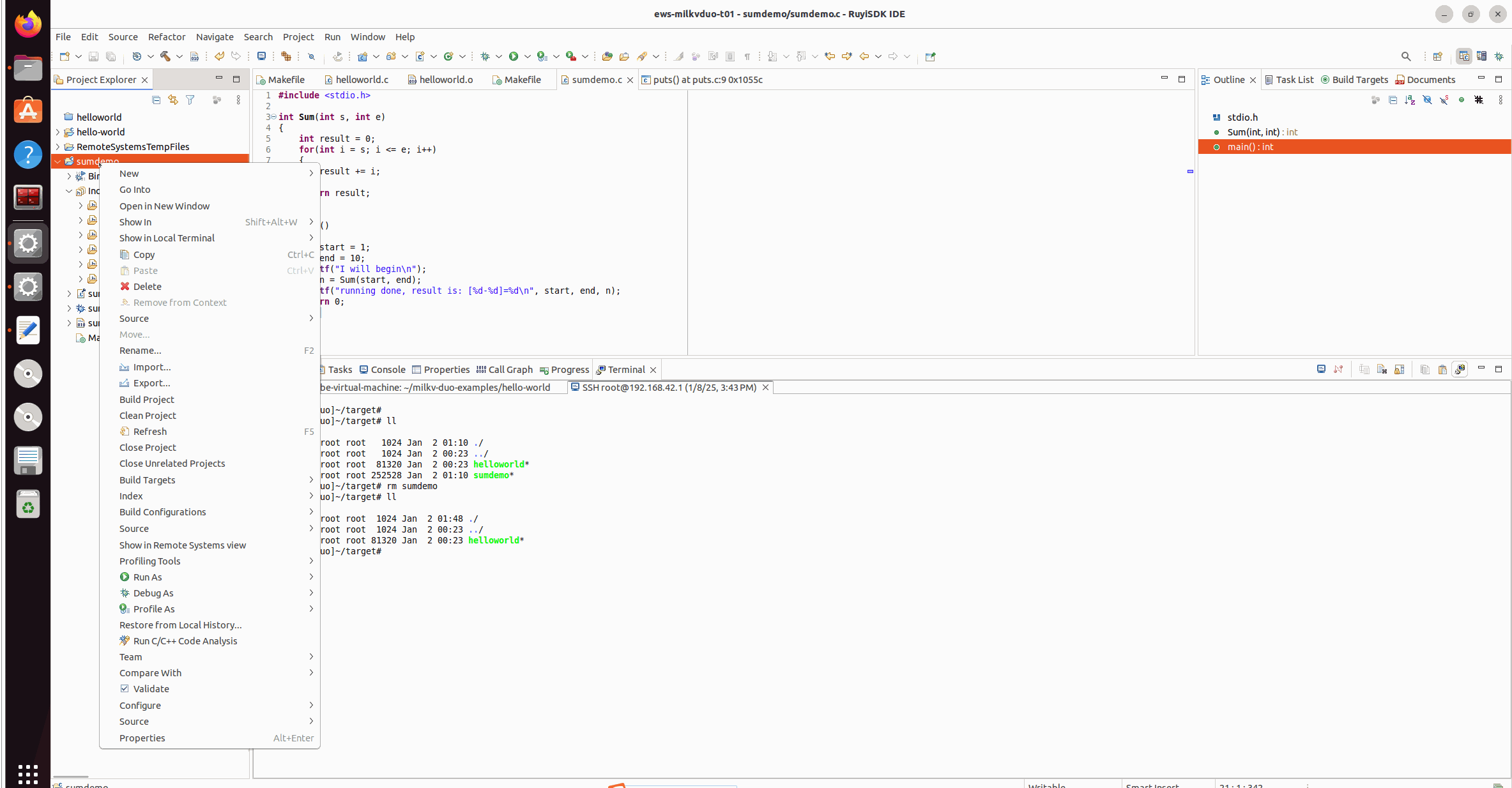Open search using the magnifier icon top right
Screen dimensions: 1512x788
(x=1406, y=56)
